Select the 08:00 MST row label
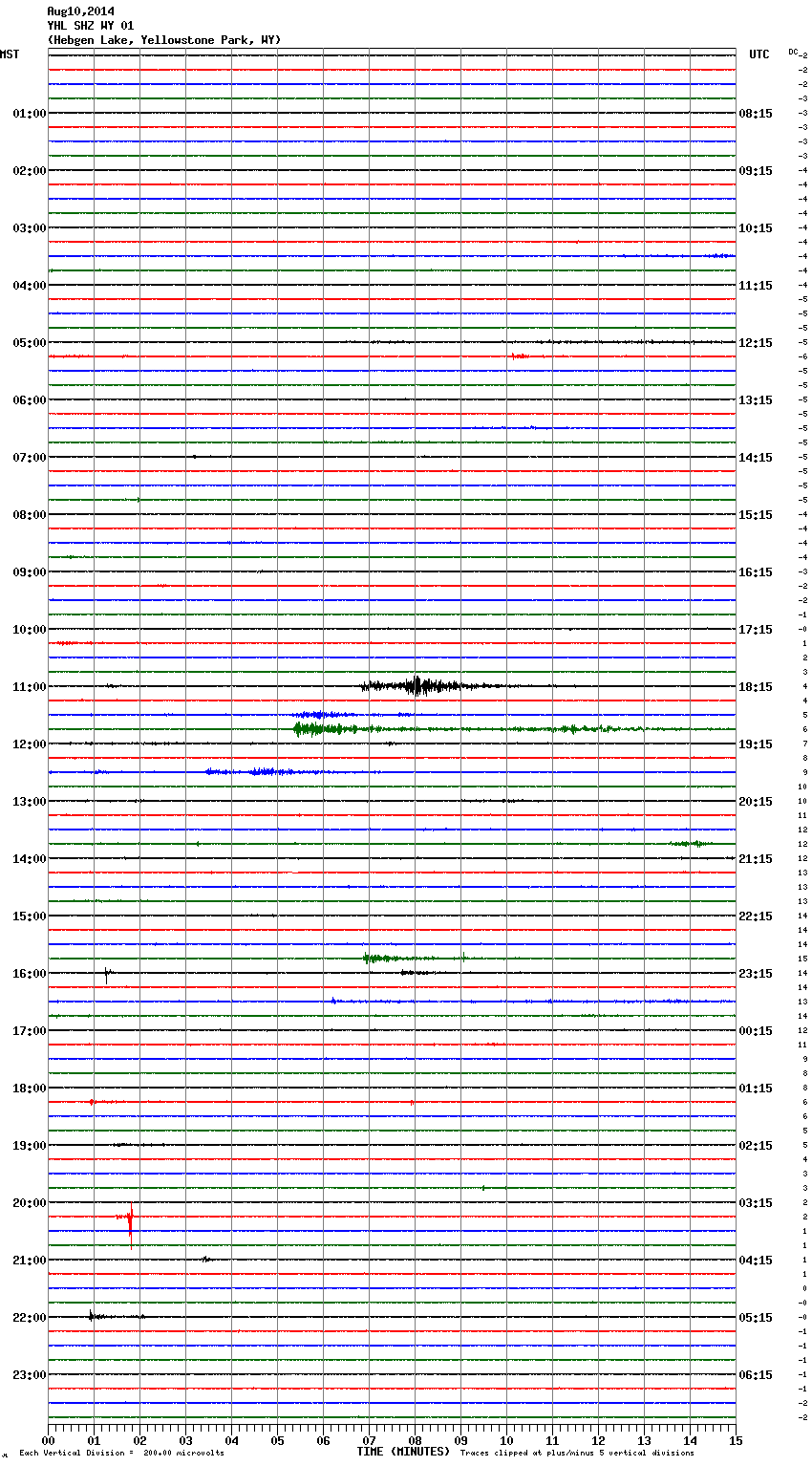Screen dimensions: 812x1466 pos(29,515)
